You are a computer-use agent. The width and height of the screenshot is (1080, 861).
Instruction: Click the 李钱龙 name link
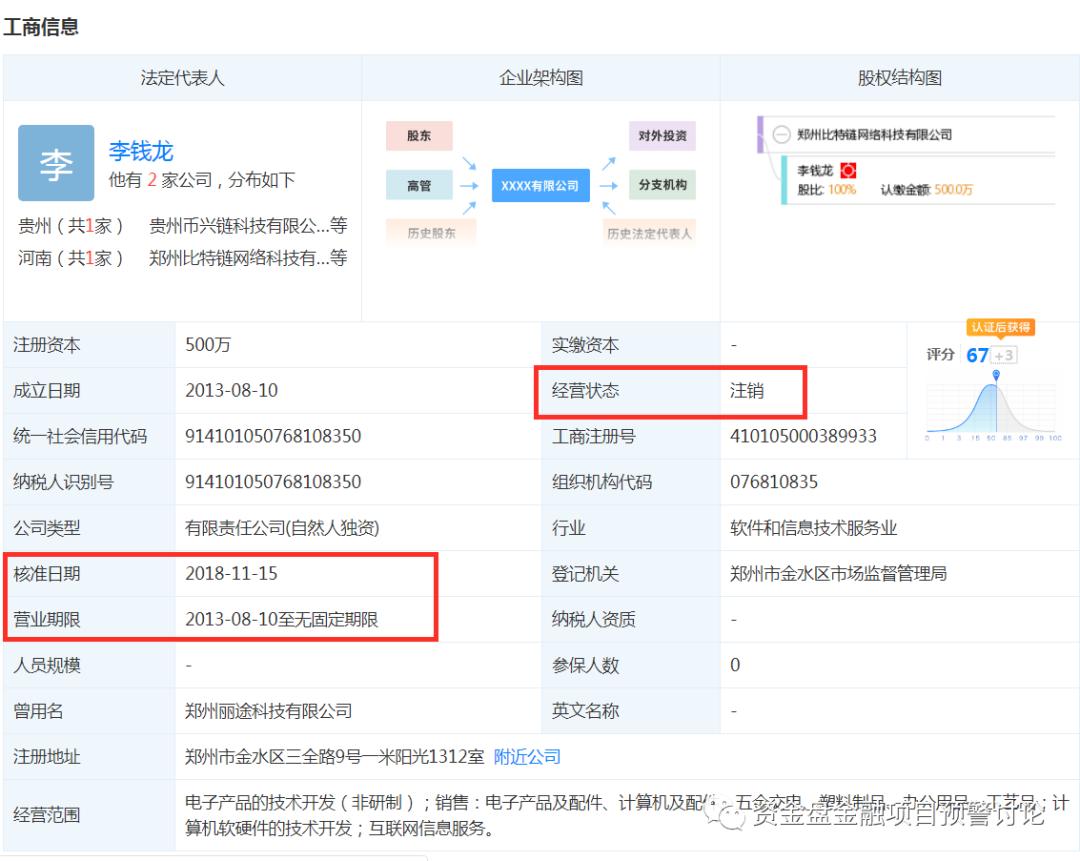140,151
